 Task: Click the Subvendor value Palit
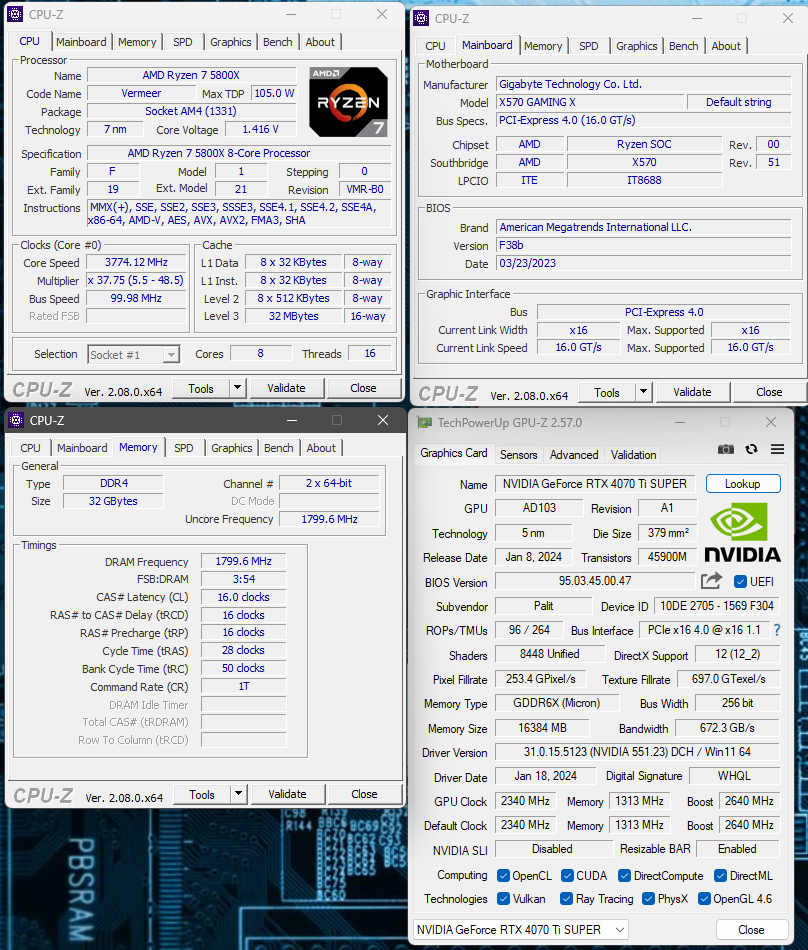click(x=543, y=606)
